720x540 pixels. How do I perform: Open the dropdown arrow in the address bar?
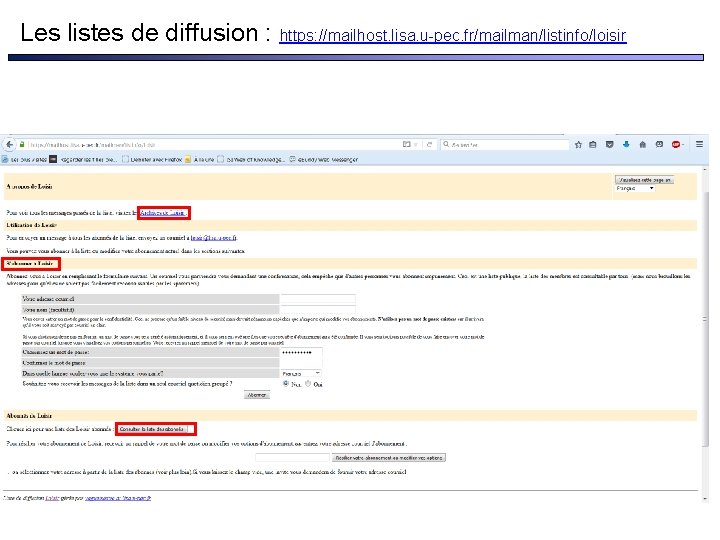click(x=416, y=145)
